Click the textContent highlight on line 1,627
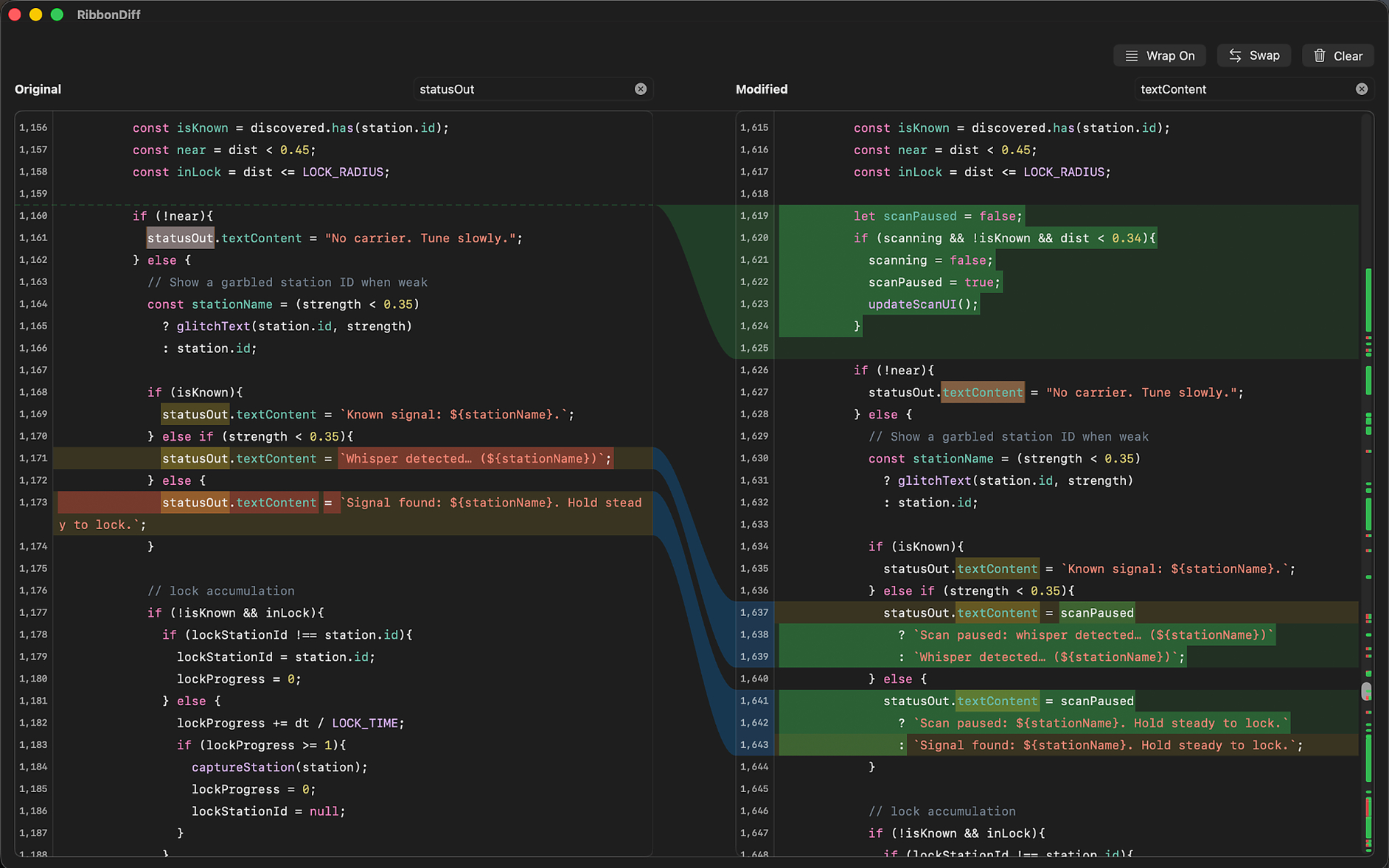The image size is (1389, 868). (982, 392)
